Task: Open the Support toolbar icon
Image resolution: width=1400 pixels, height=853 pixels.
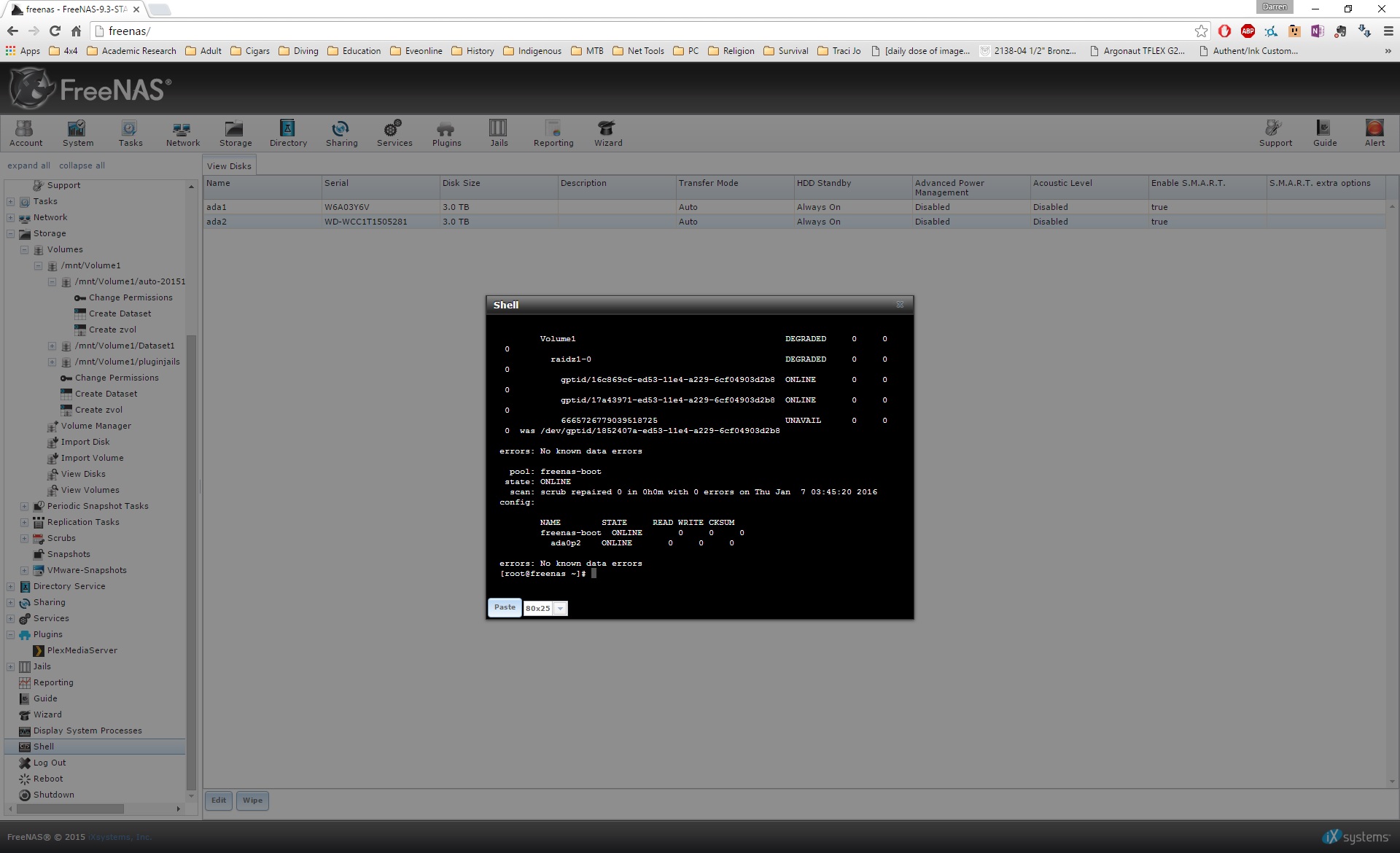Action: [1275, 133]
